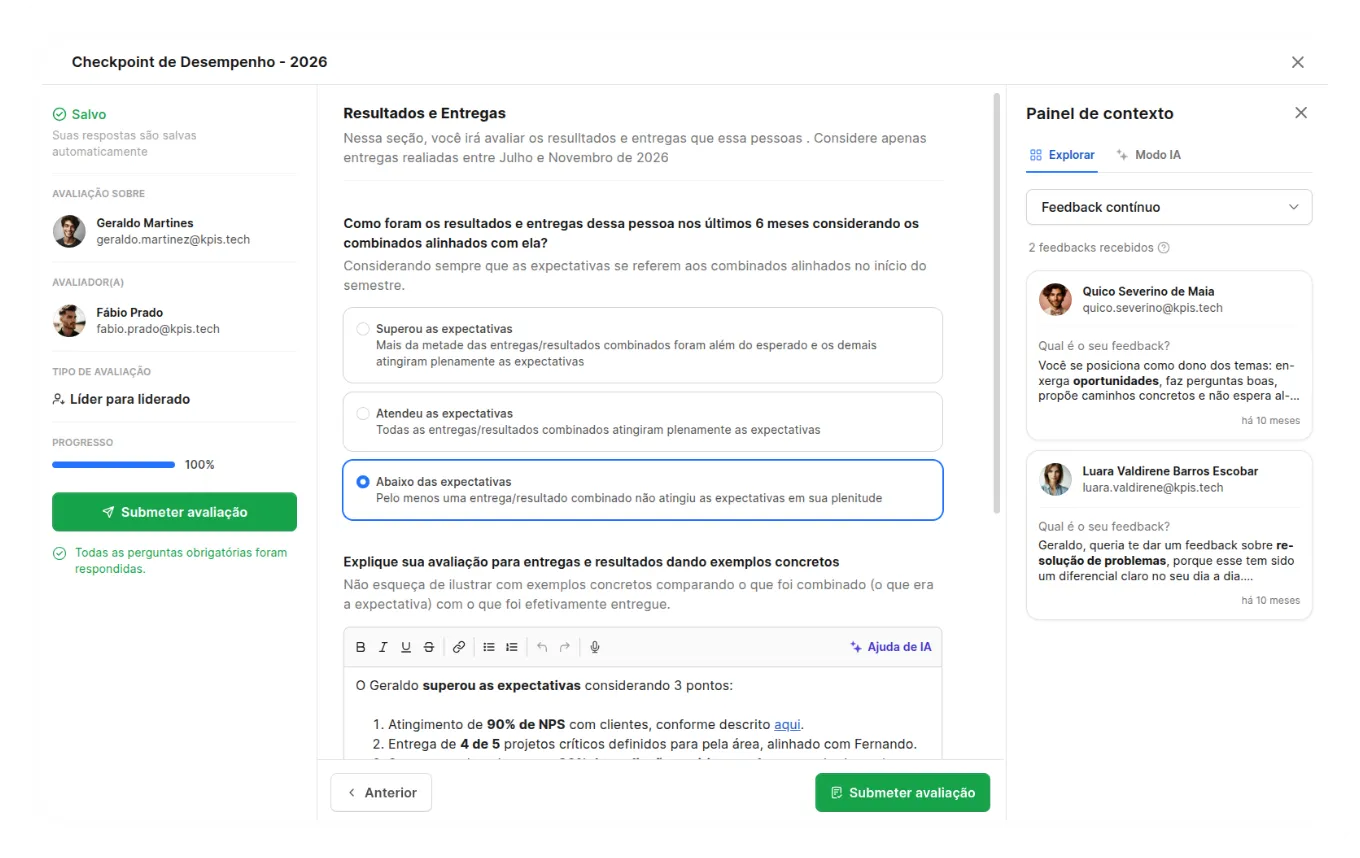The width and height of the screenshot is (1360, 858).
Task: Click the '2 feedbacks recebidos' count
Action: (1091, 248)
